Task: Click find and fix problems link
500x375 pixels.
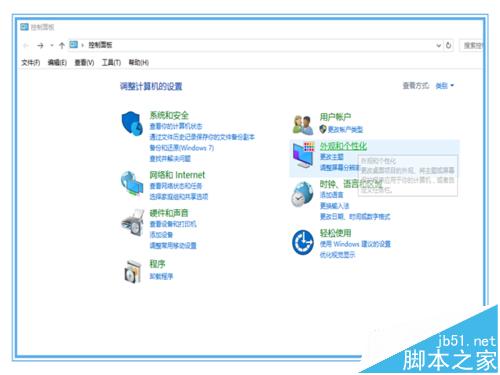Action: pos(170,159)
